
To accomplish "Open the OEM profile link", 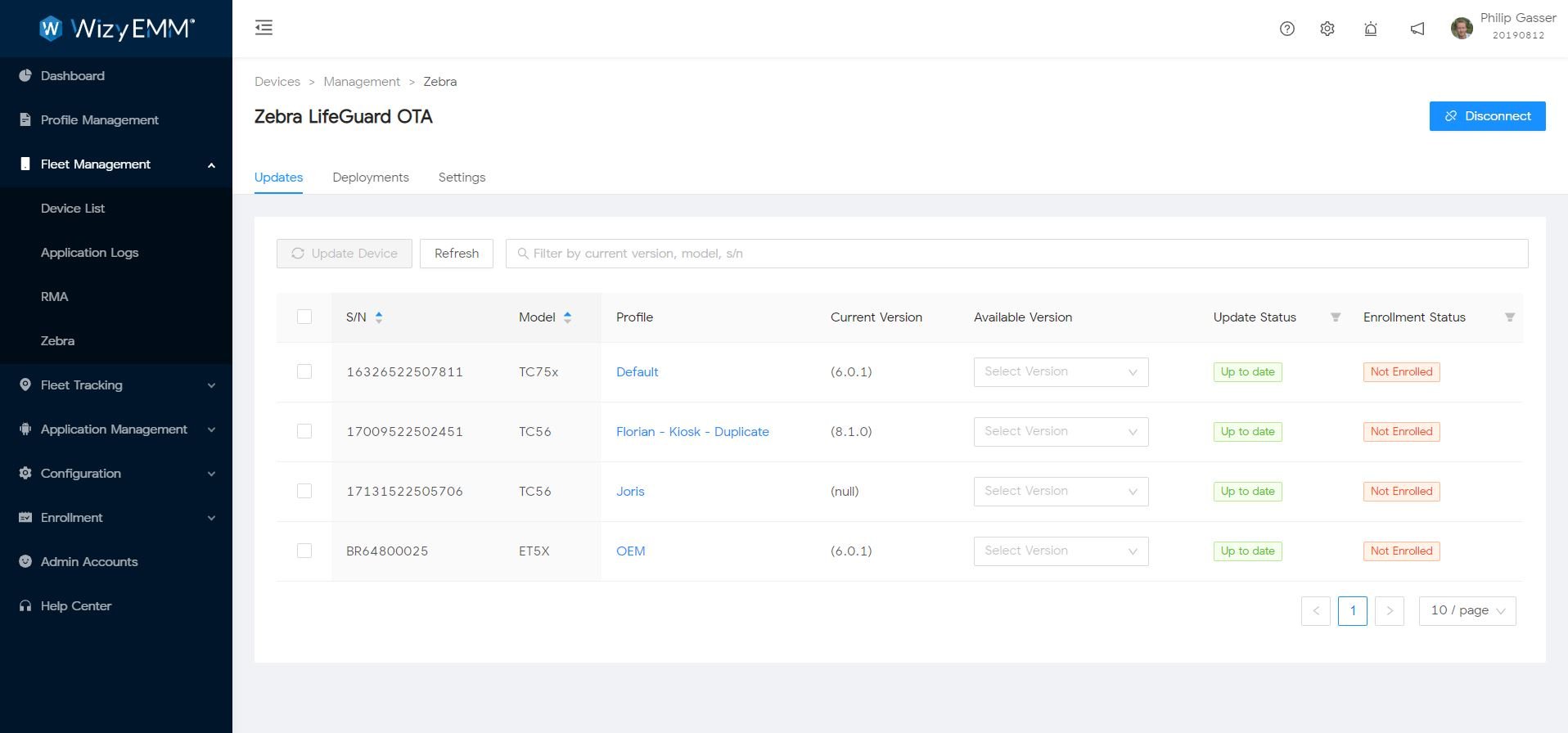I will (630, 551).
